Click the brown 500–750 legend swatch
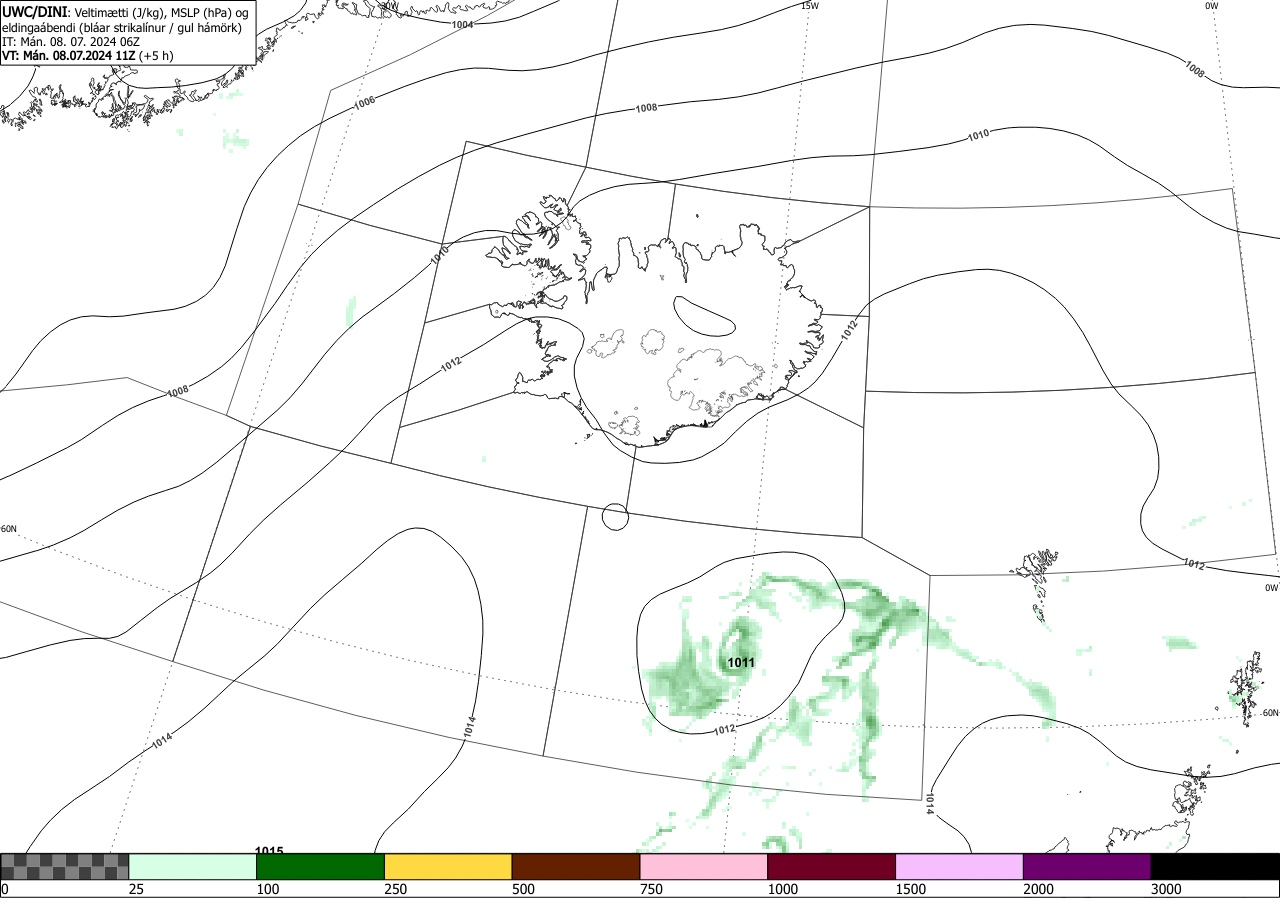 point(576,866)
